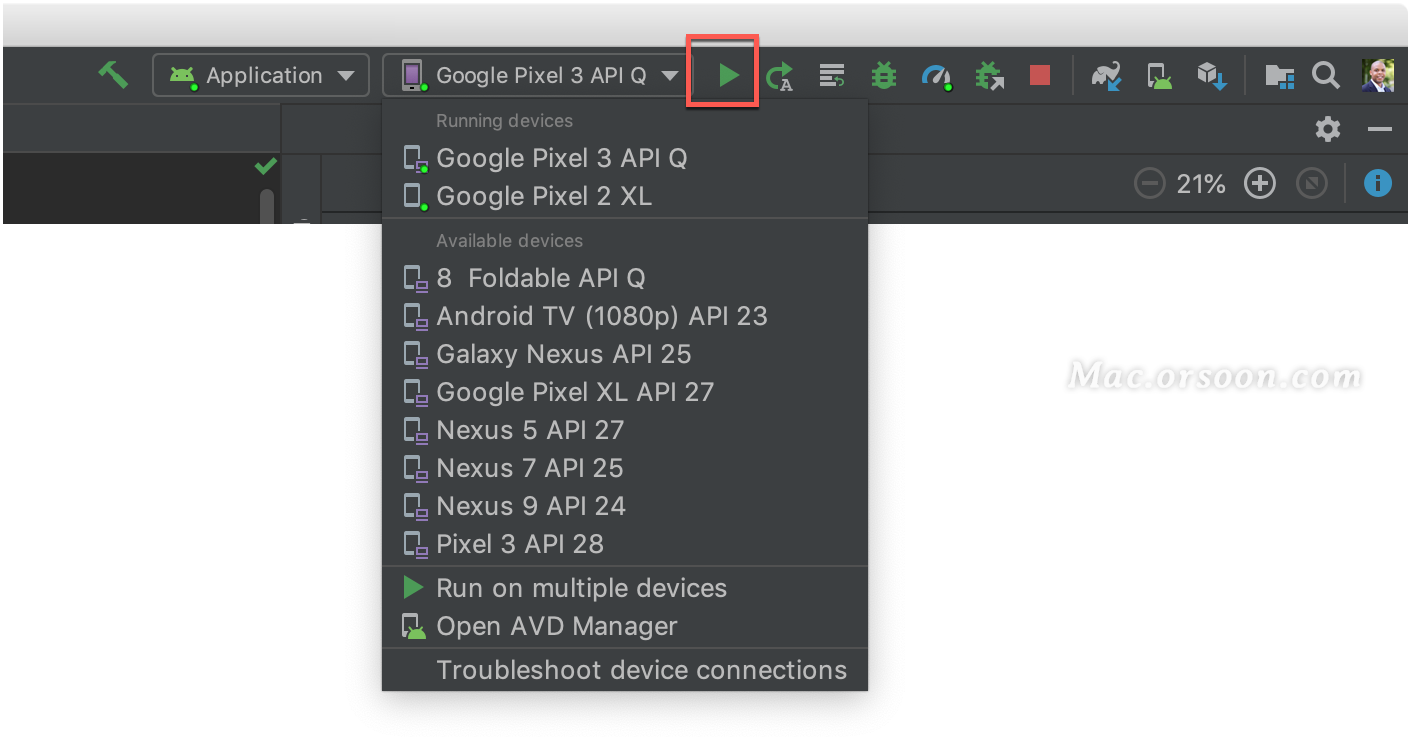
Task: Select Android TV (1080p) API 23
Action: pyautogui.click(x=625, y=316)
